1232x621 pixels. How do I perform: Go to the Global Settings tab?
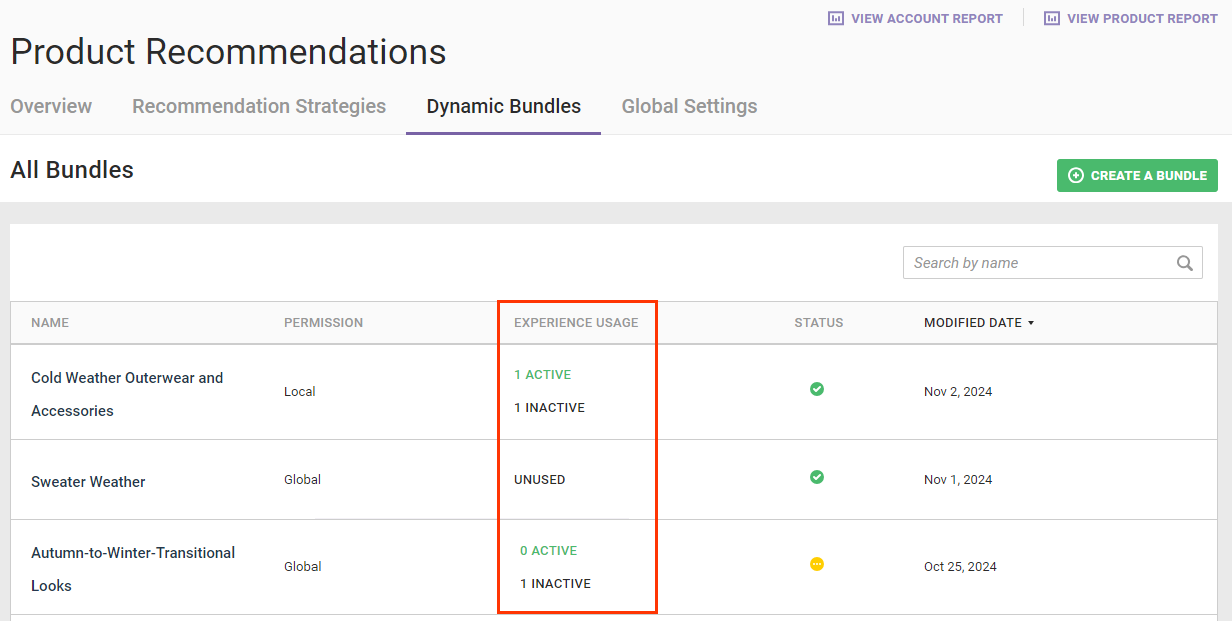click(x=689, y=106)
